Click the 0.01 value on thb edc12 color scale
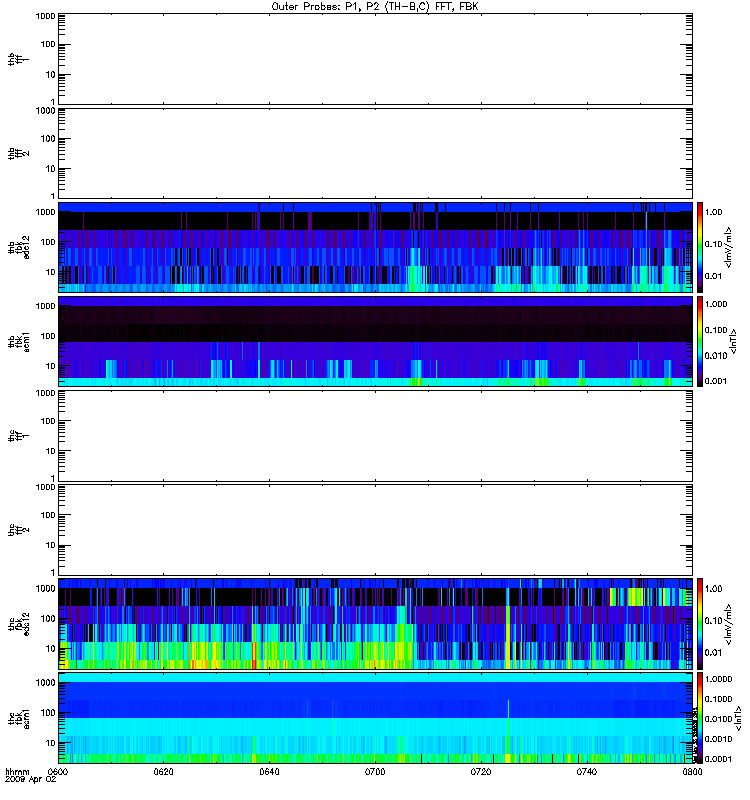 coord(713,276)
